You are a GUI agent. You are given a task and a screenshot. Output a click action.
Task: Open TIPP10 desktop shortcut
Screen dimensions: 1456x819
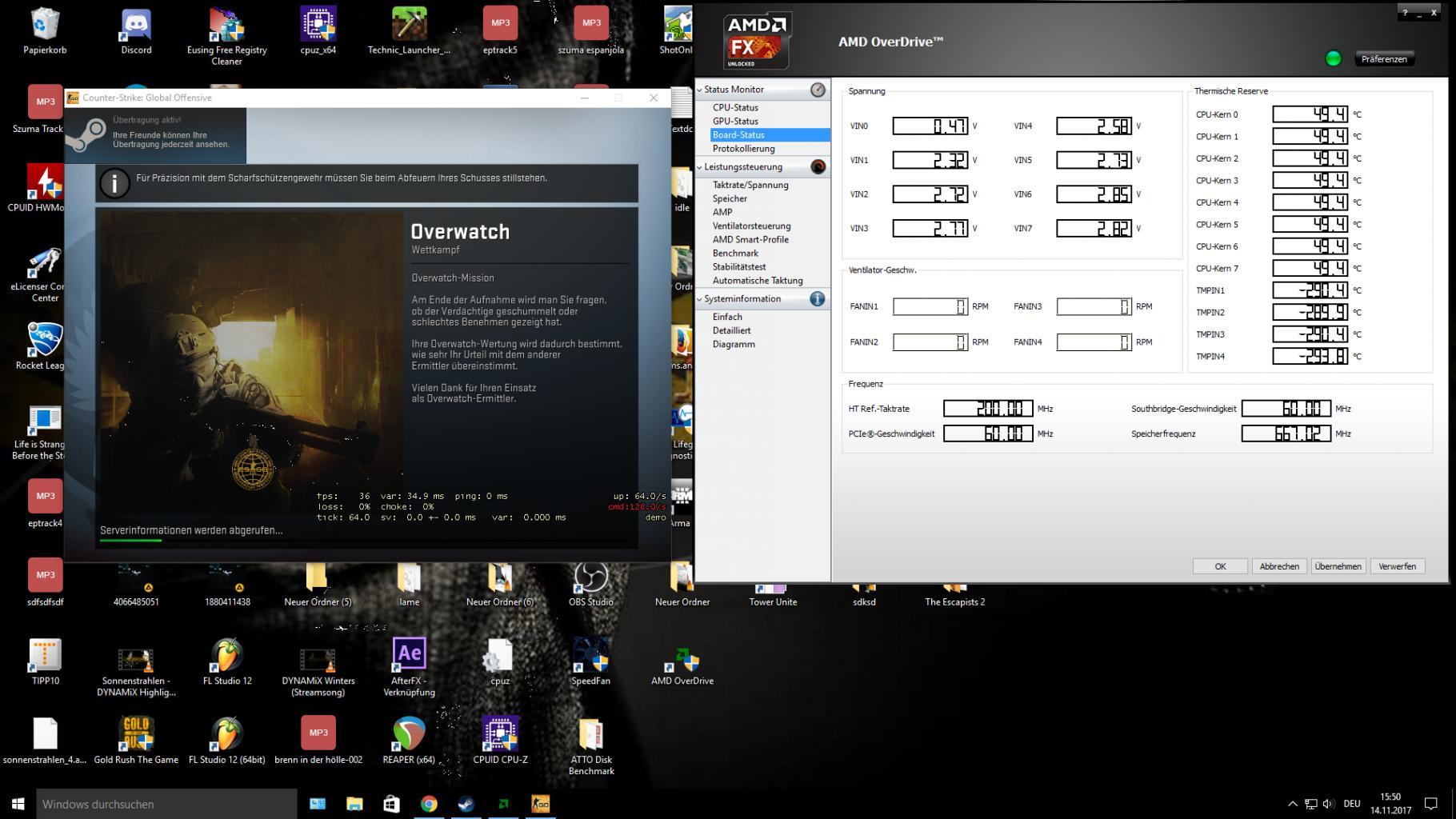point(45,662)
